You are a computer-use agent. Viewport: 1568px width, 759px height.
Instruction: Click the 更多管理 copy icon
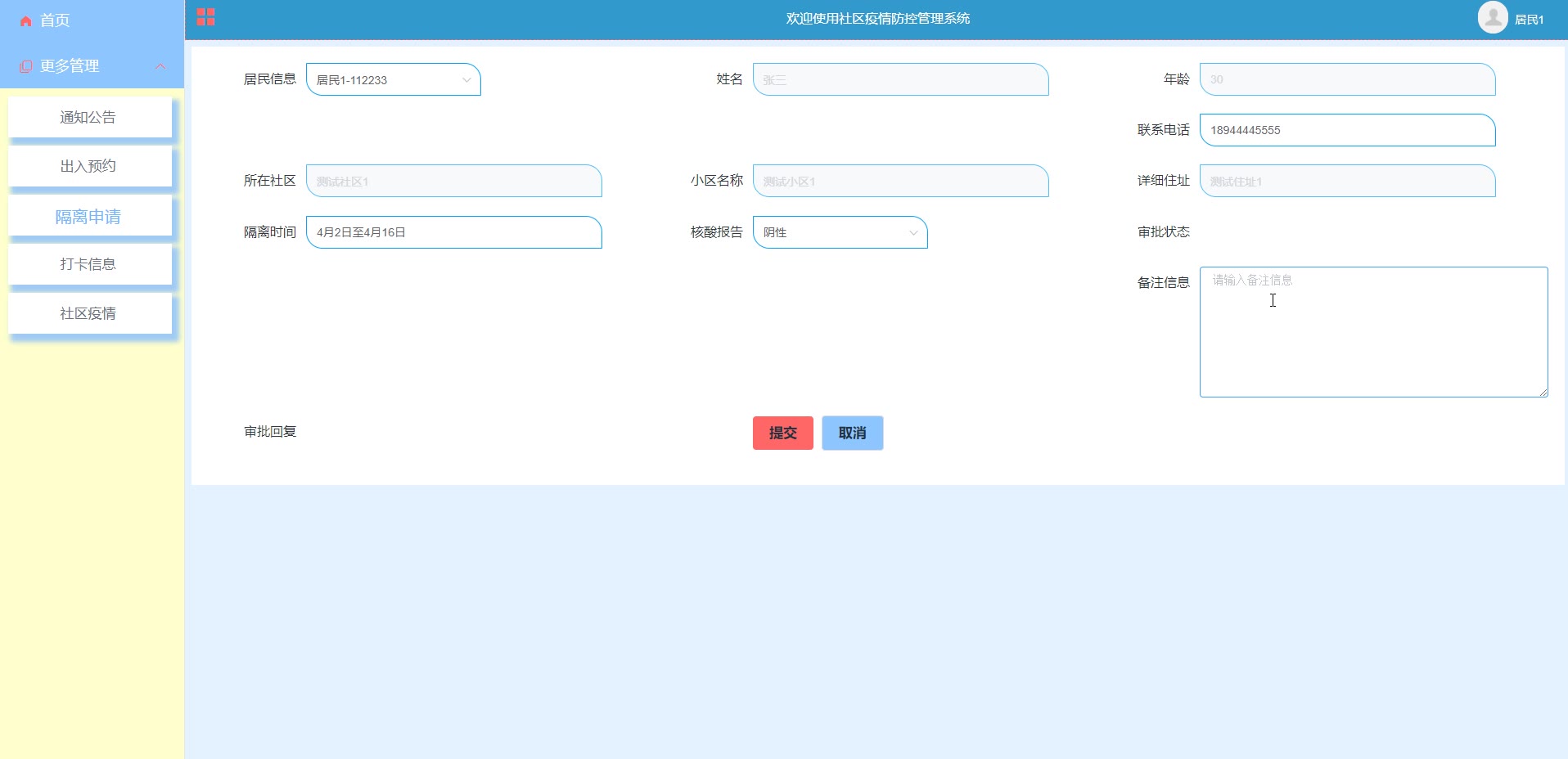[x=26, y=66]
